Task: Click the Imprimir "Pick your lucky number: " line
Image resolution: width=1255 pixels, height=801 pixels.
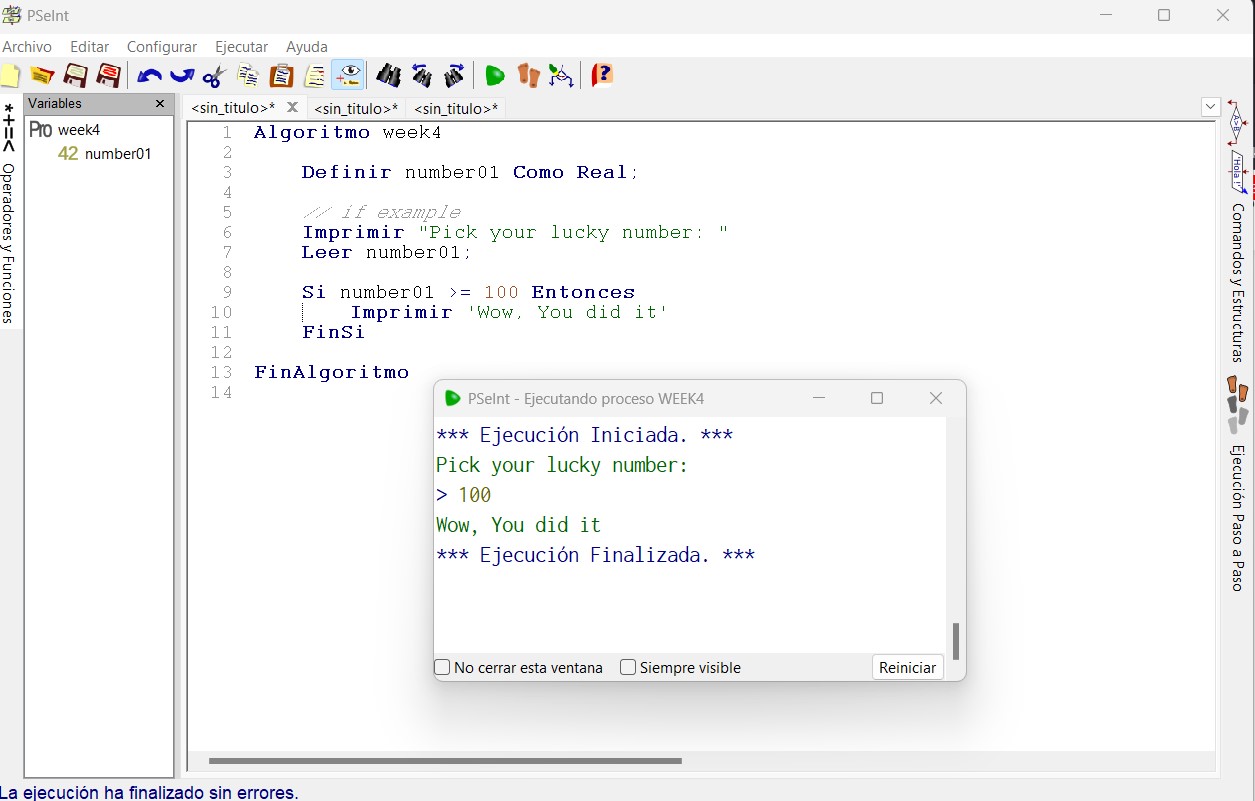Action: (515, 232)
